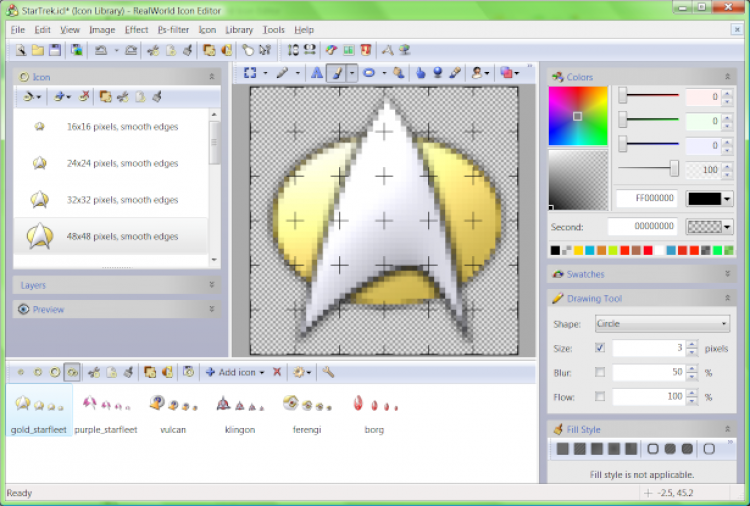
Task: Select the rectangle selection tool
Action: (250, 73)
